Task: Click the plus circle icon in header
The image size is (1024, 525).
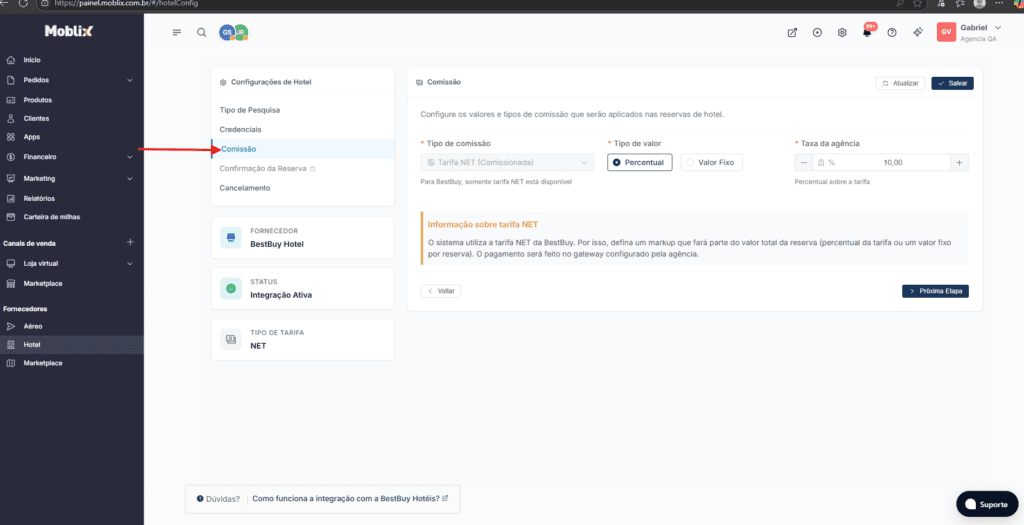Action: coord(817,33)
